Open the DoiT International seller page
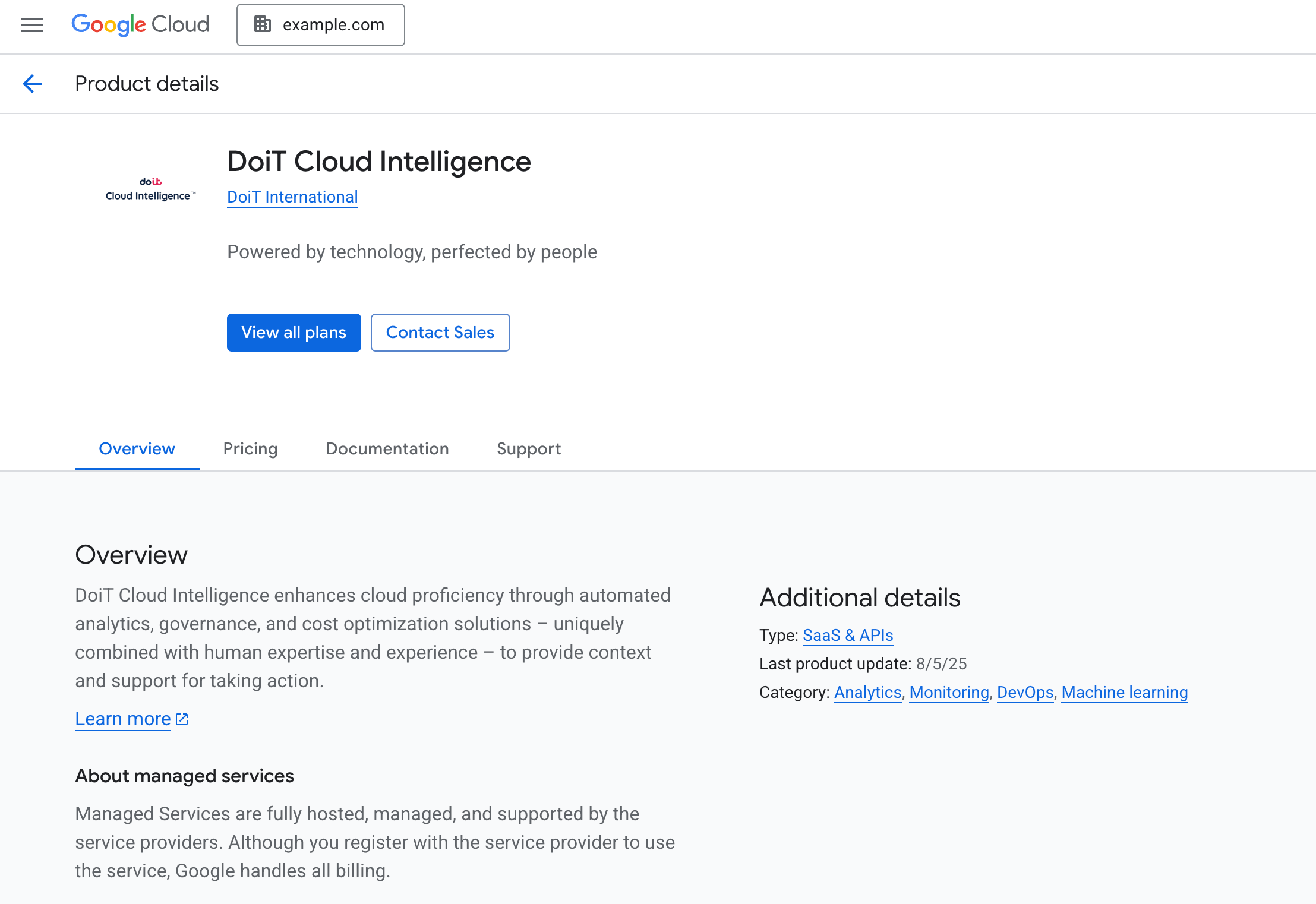 point(292,197)
